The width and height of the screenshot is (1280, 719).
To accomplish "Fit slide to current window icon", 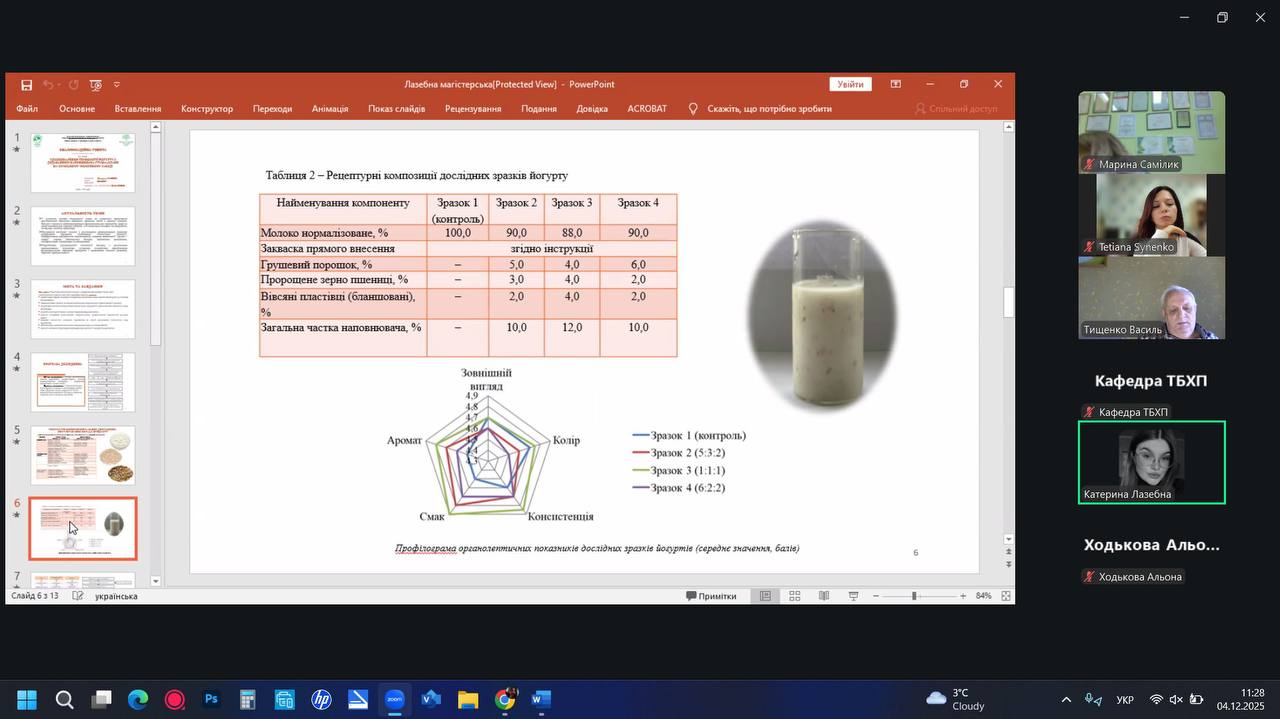I will (x=1006, y=596).
